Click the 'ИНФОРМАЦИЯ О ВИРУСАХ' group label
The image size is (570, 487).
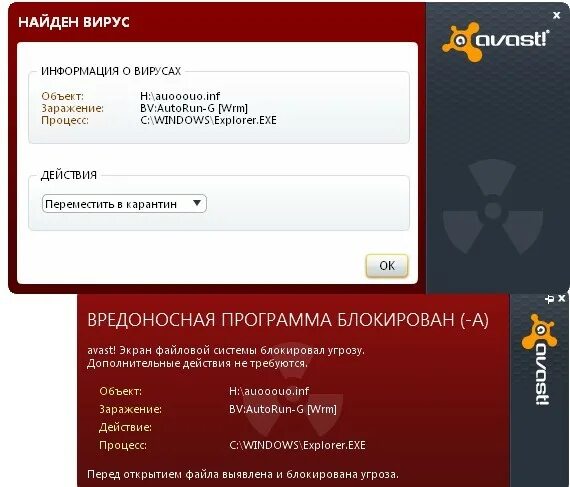click(111, 71)
